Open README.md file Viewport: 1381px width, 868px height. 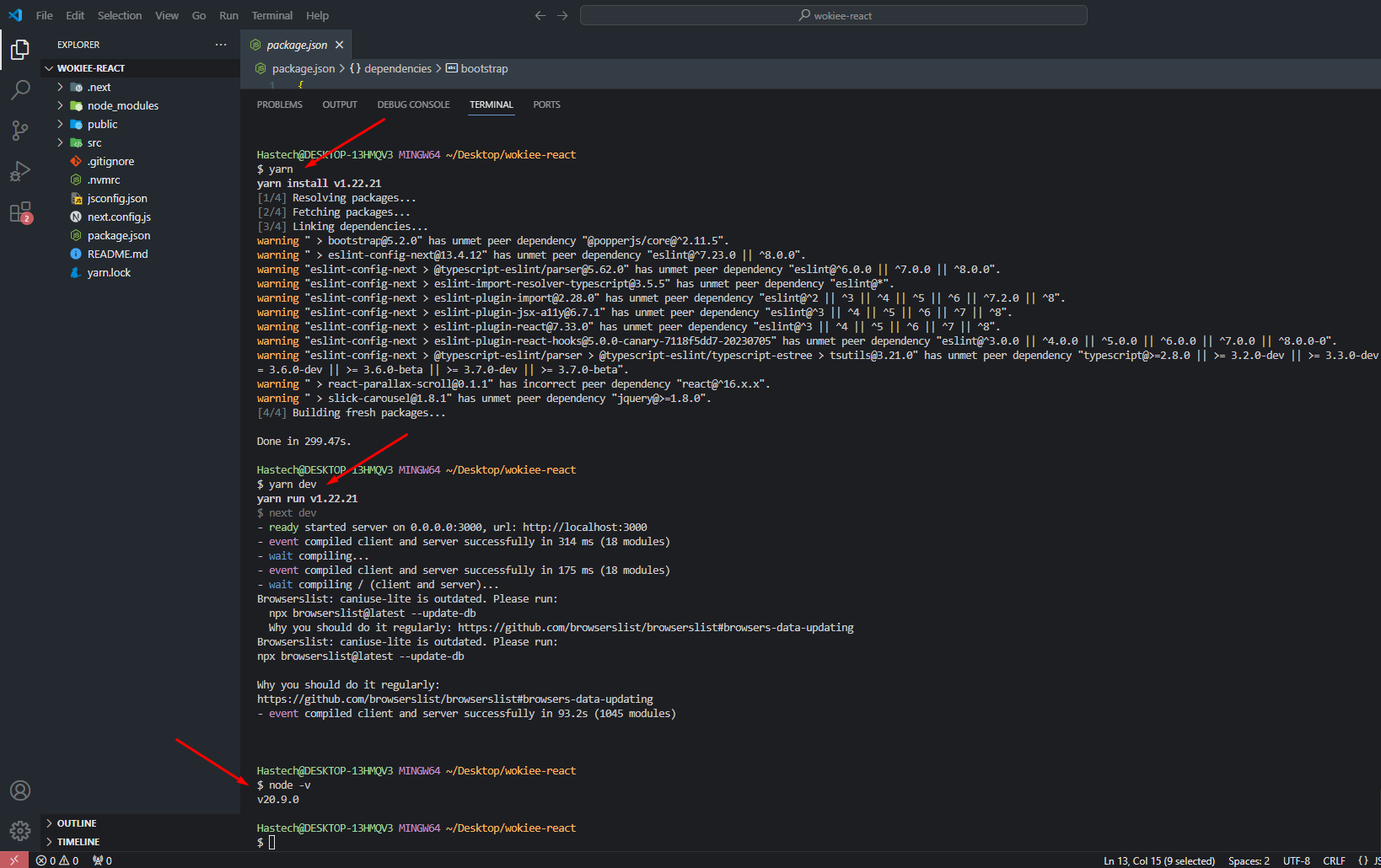(x=140, y=254)
